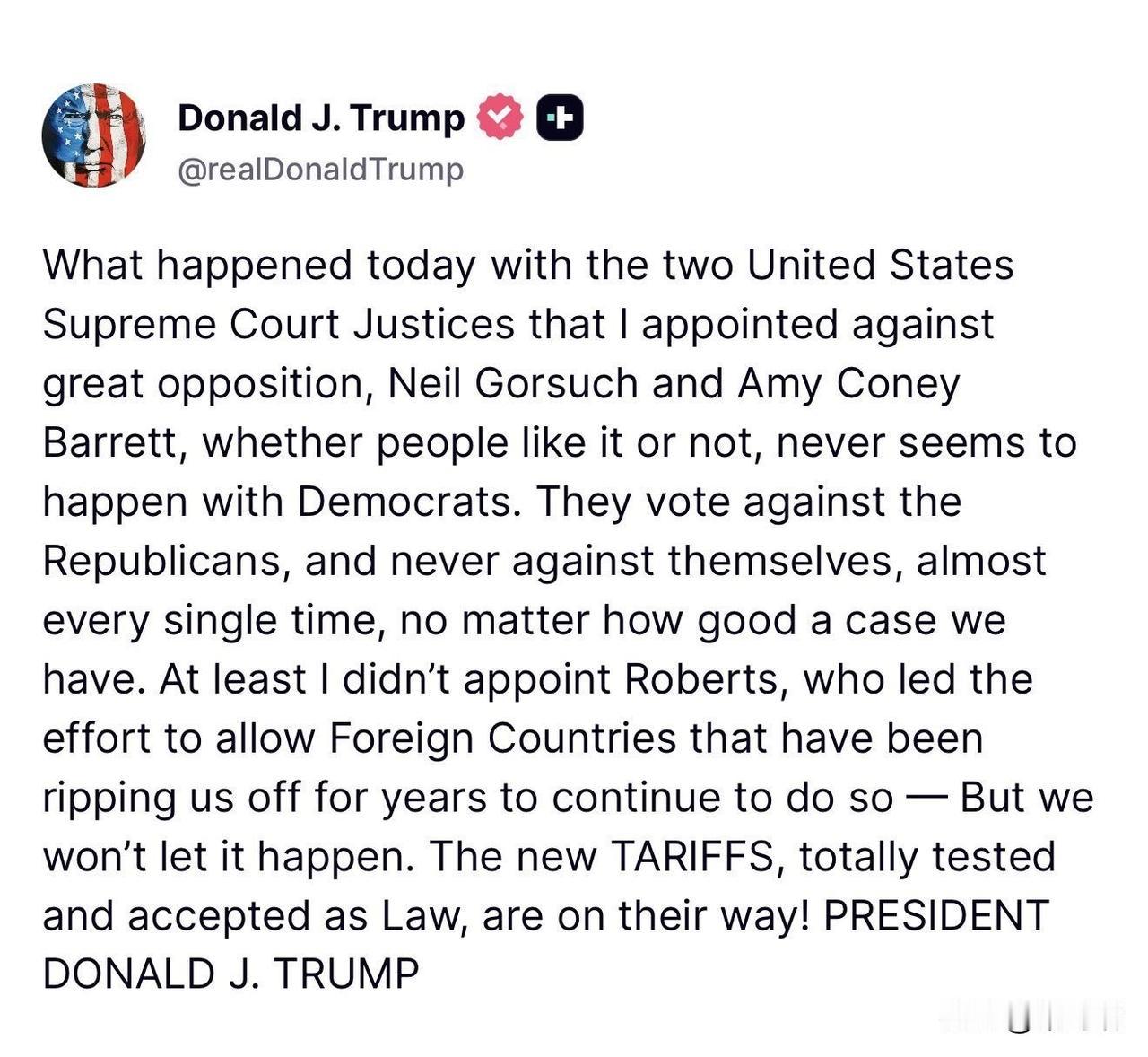Click PRESIDENT in the signature line
The width and height of the screenshot is (1148, 1057).
(935, 915)
